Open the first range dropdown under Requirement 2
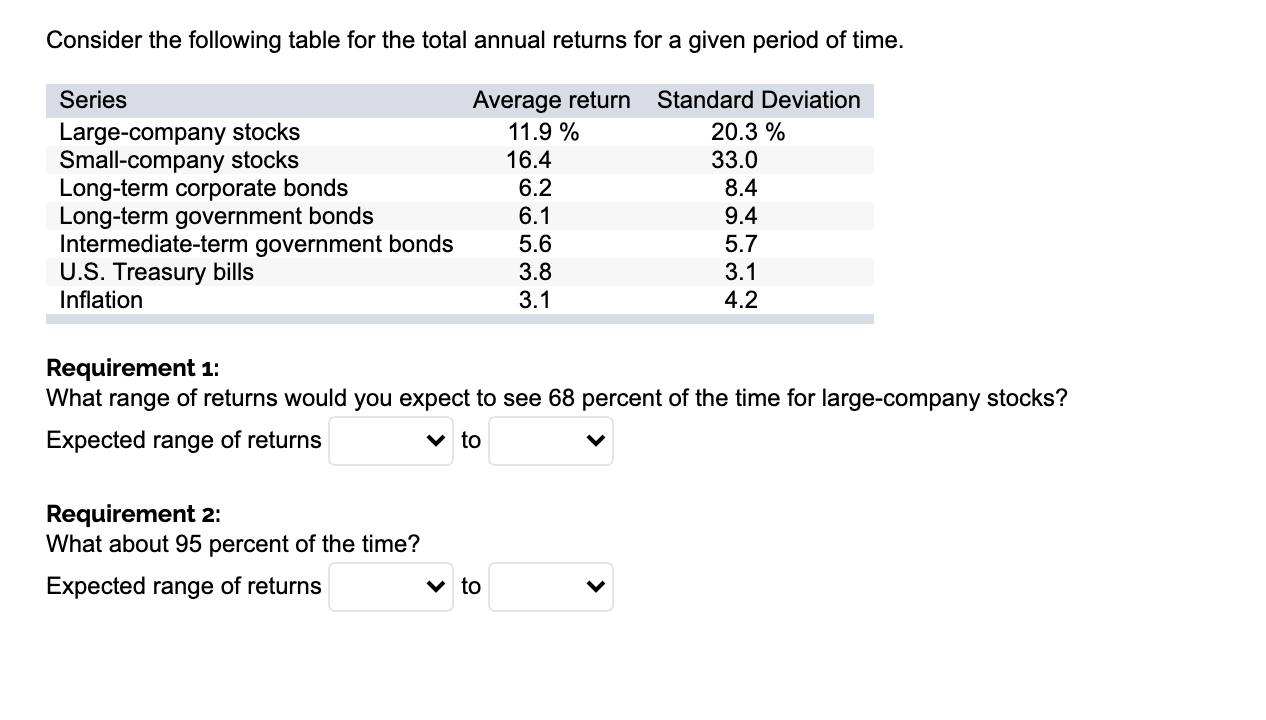1266x720 pixels. click(390, 586)
